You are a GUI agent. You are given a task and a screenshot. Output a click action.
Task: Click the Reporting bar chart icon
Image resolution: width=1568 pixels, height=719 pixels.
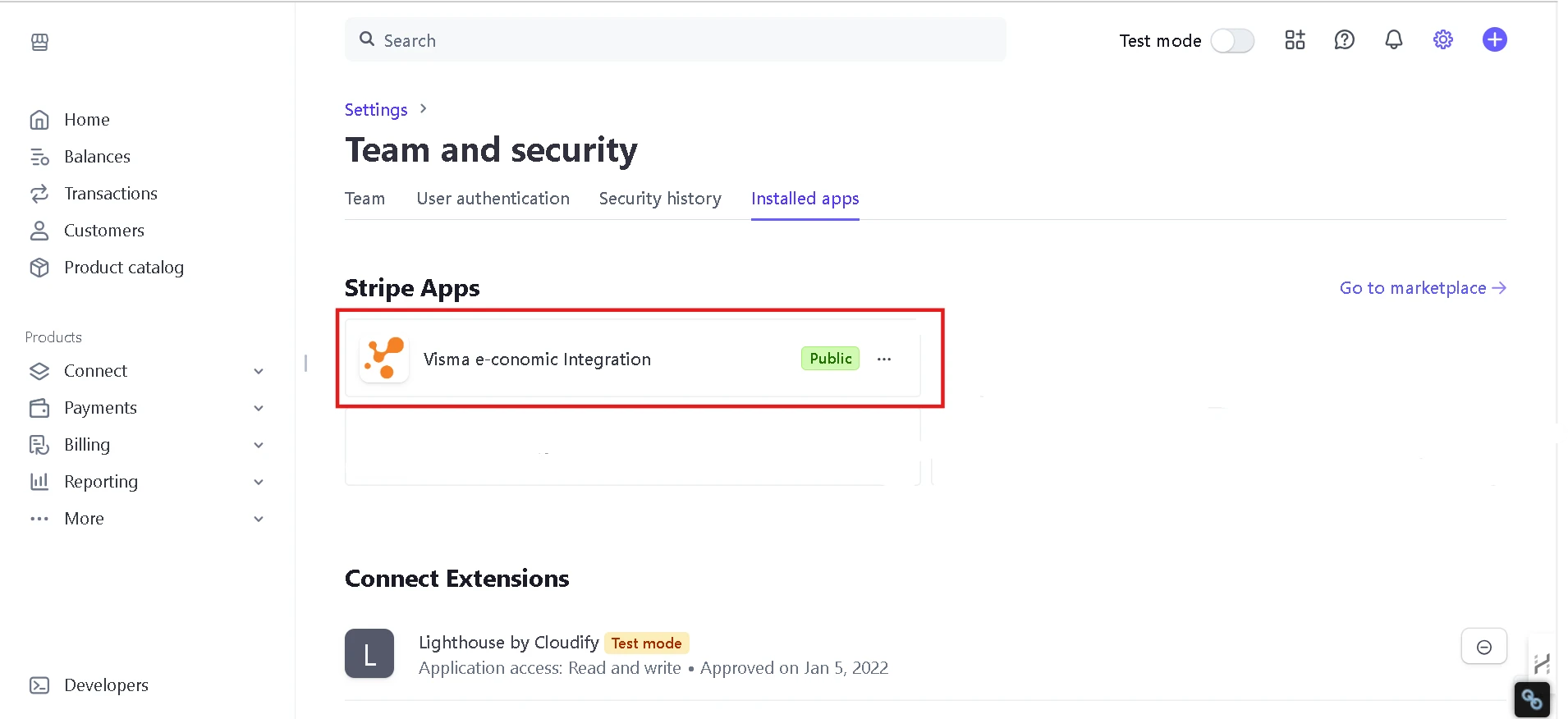click(x=39, y=482)
